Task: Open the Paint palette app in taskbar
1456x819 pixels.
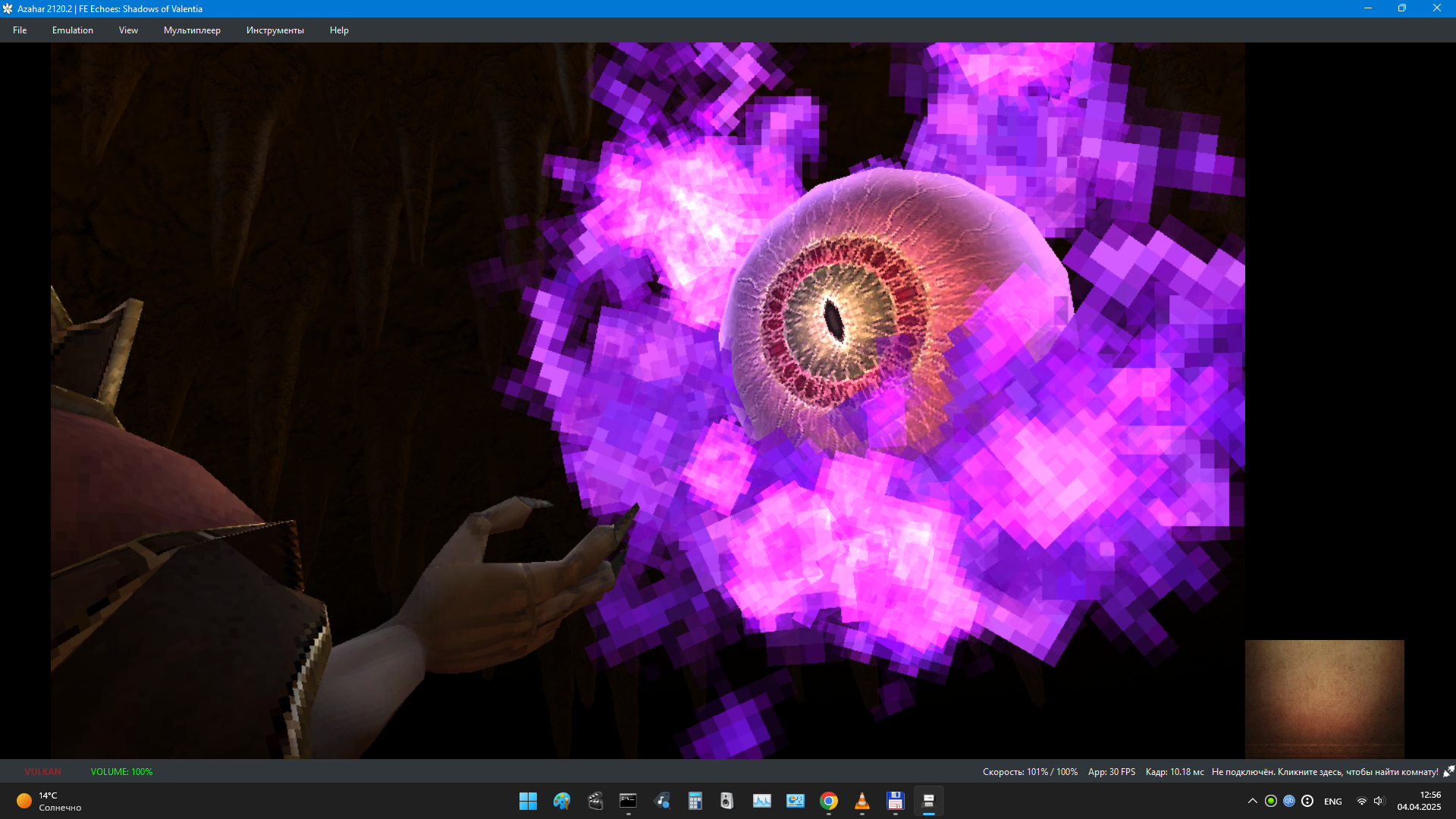Action: pyautogui.click(x=561, y=801)
